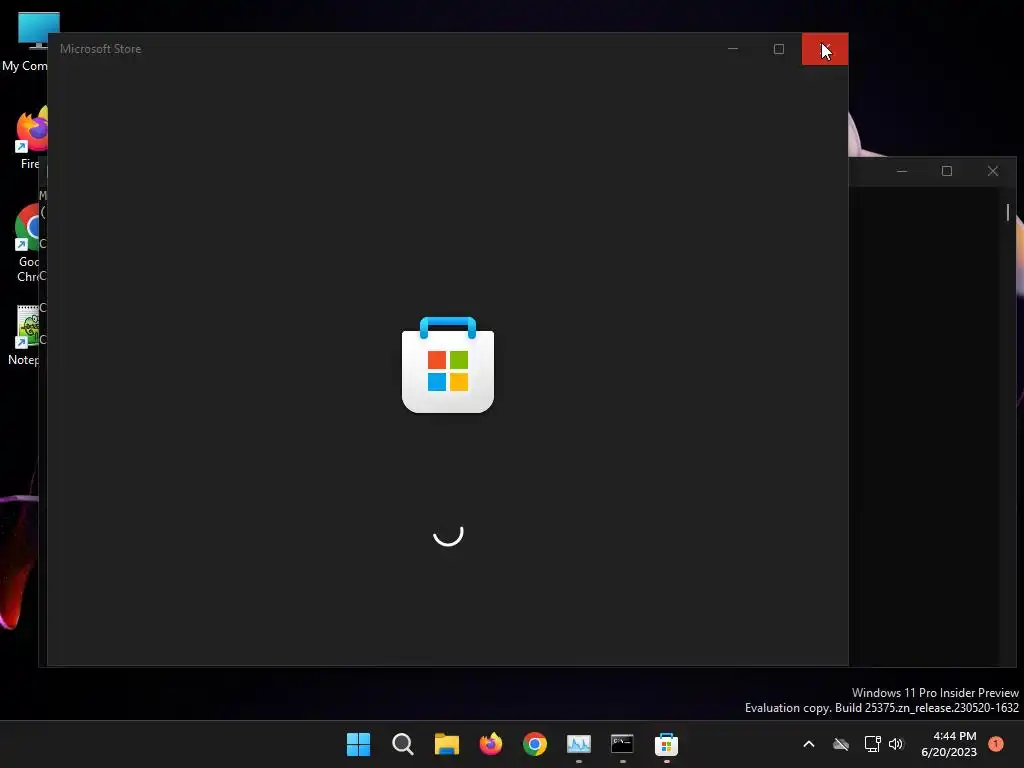1024x768 pixels.
Task: Open the Windows Start menu
Action: click(x=358, y=744)
